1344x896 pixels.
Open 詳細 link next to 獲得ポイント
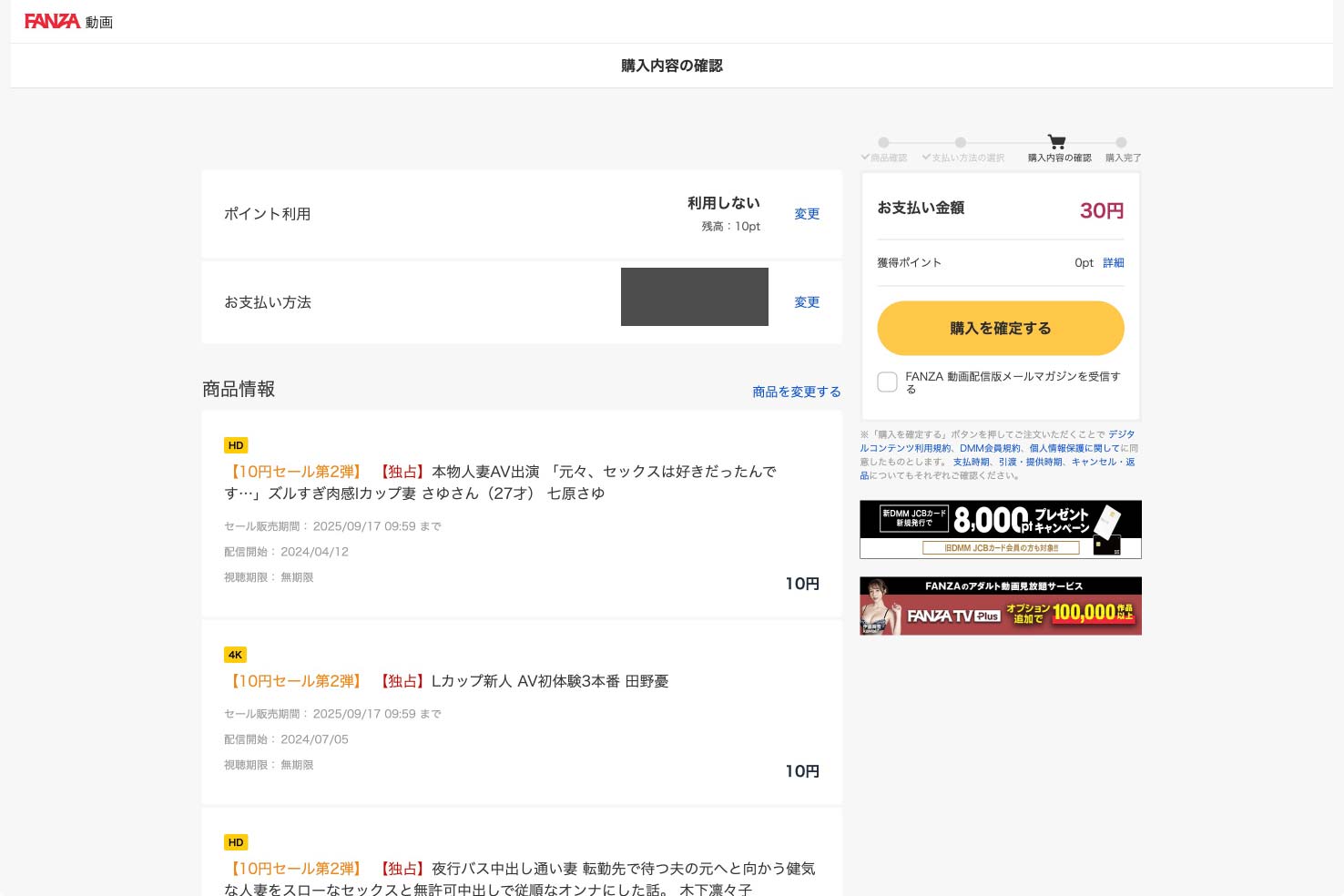pyautogui.click(x=1114, y=262)
